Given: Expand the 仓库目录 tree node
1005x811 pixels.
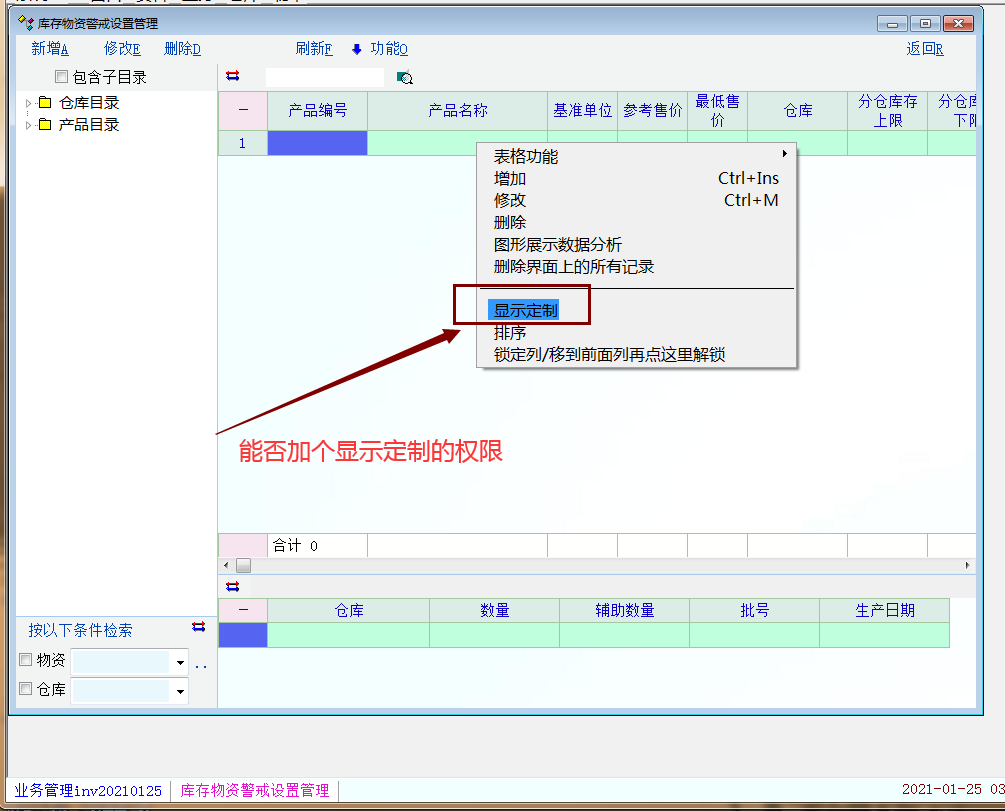Looking at the screenshot, I should point(28,103).
